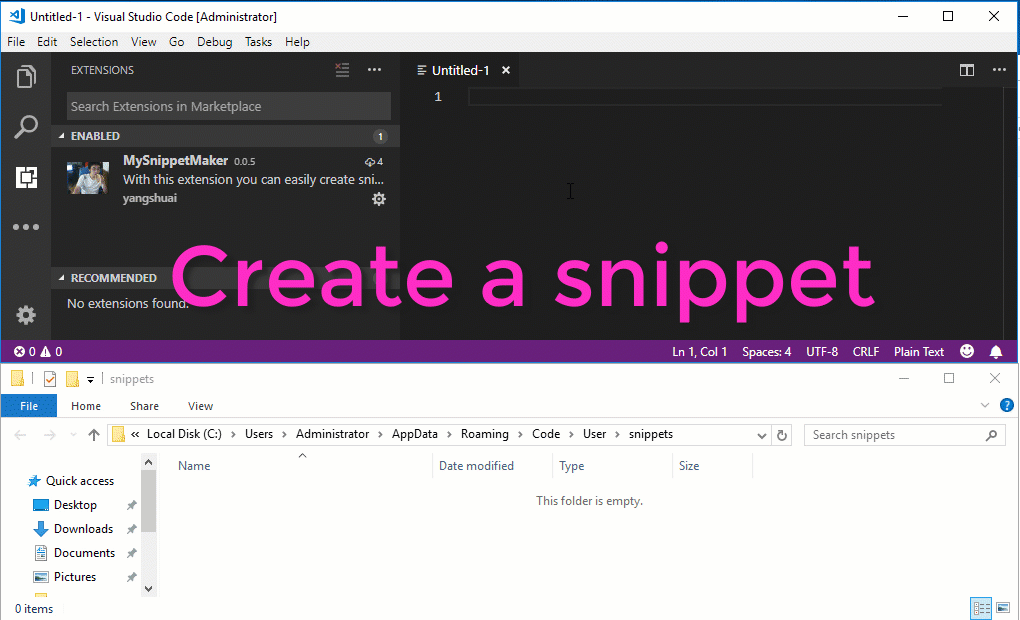Go forward in File Explorer
1020x620 pixels.
tap(49, 435)
